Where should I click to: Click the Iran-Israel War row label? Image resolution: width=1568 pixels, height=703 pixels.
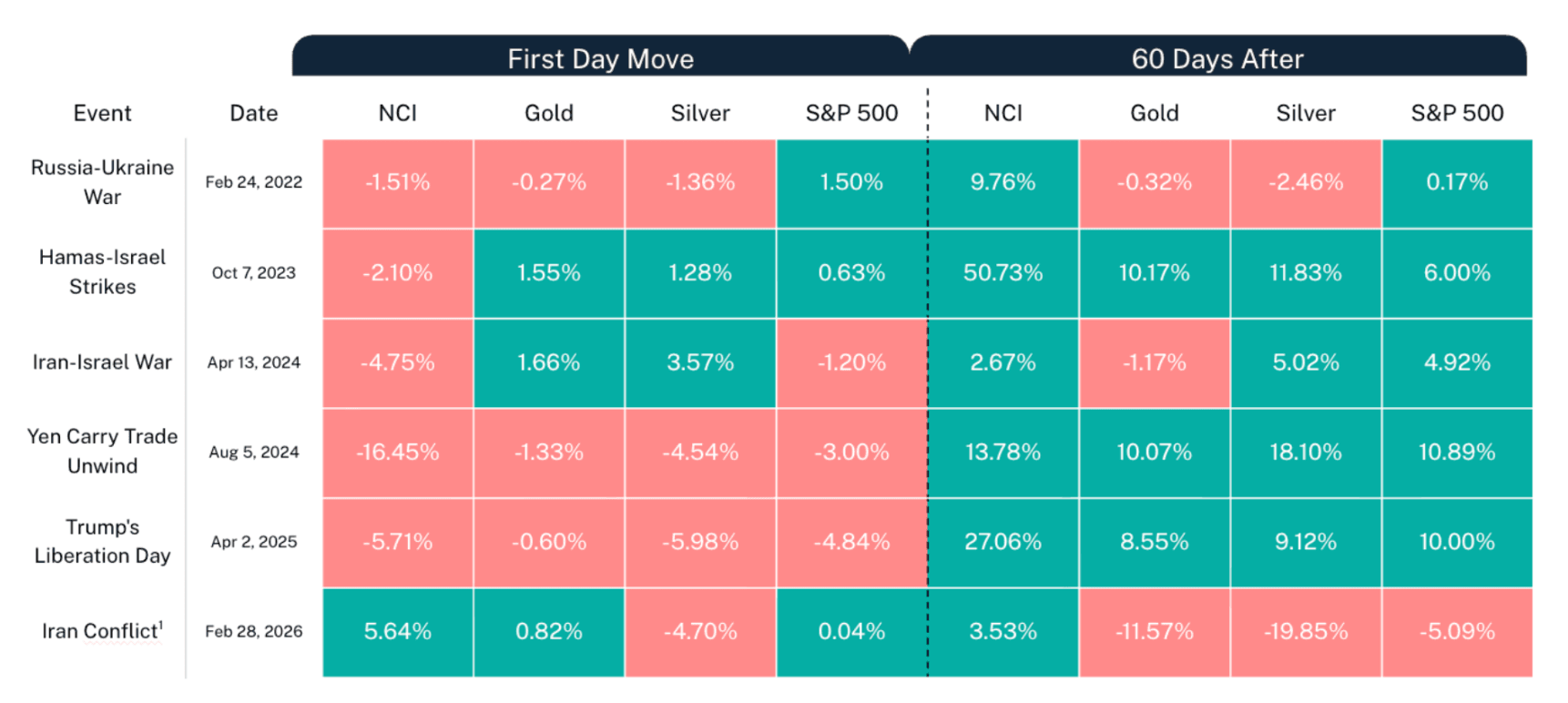[x=102, y=362]
